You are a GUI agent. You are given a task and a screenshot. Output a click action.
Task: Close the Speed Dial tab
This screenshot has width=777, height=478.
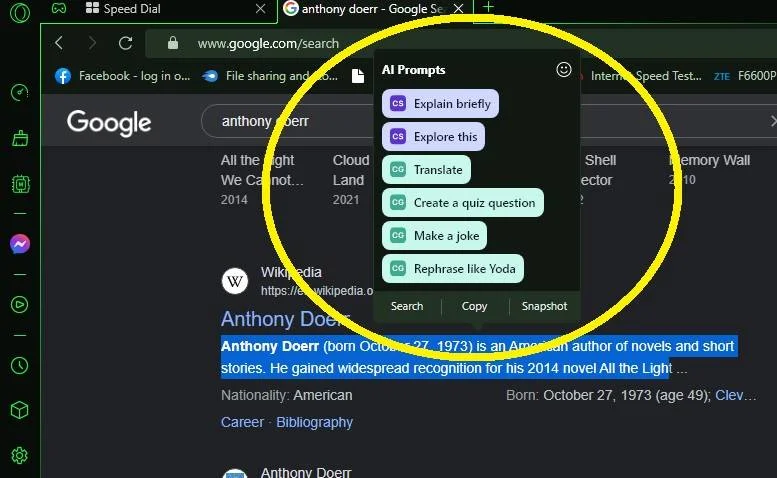[260, 8]
